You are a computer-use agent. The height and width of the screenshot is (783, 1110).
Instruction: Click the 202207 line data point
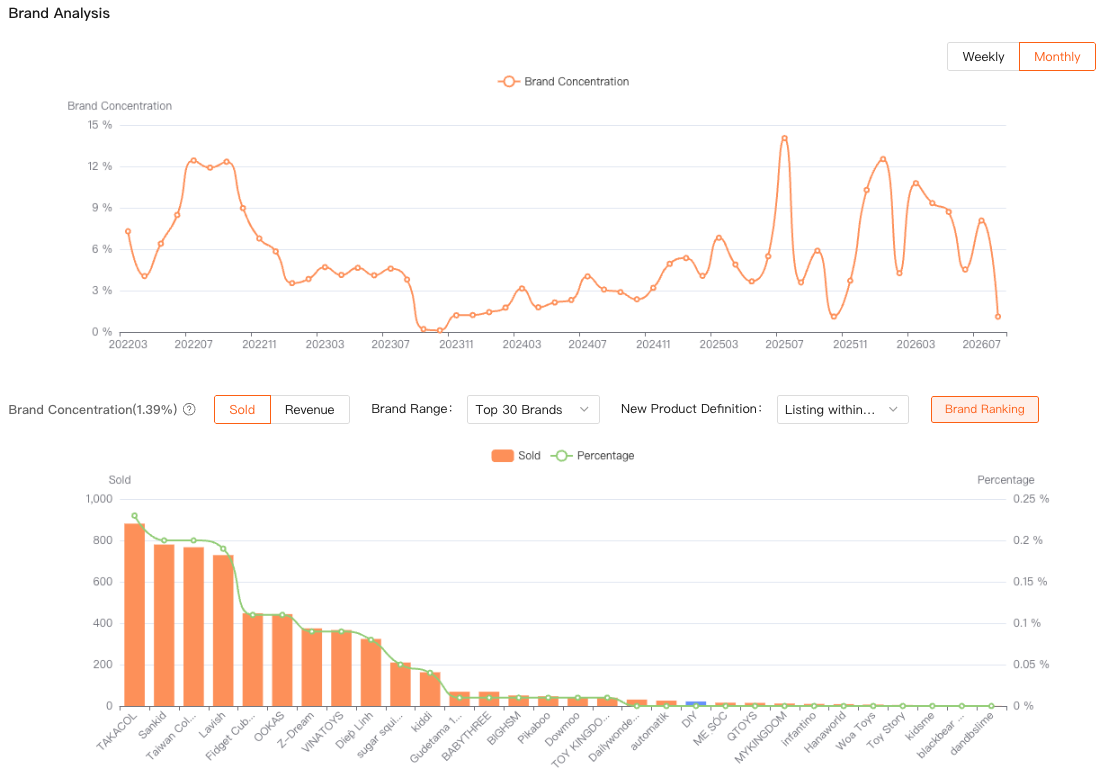coord(193,161)
